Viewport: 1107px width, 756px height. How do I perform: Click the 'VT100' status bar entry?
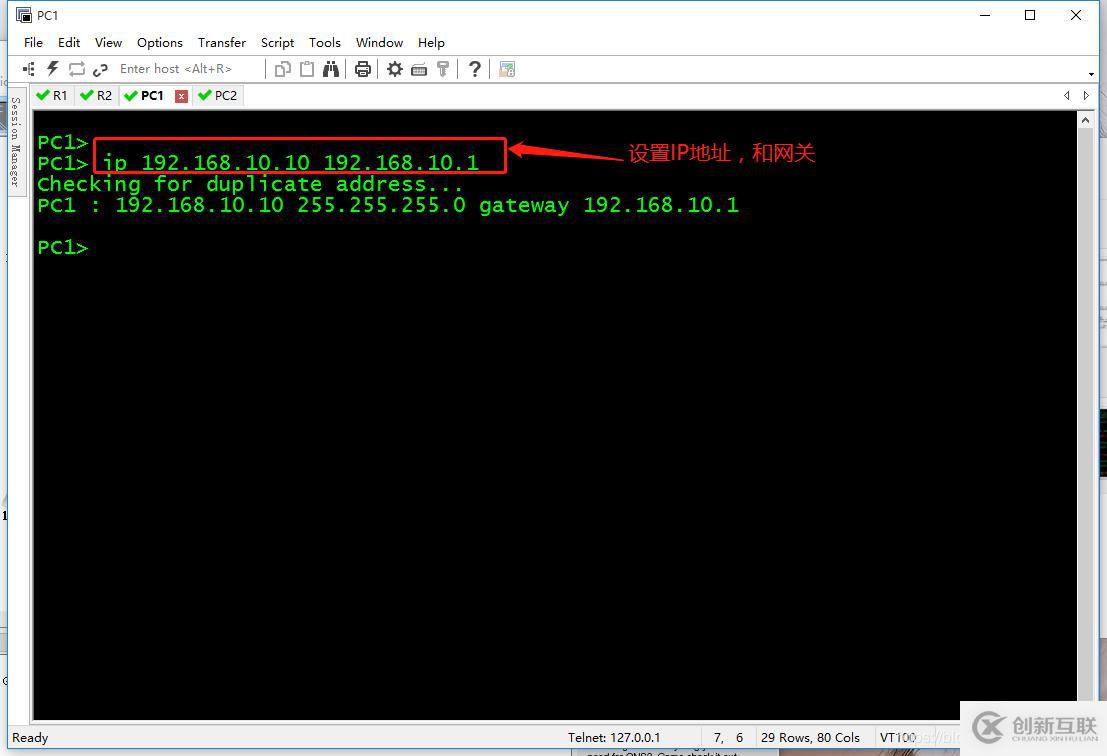click(897, 738)
